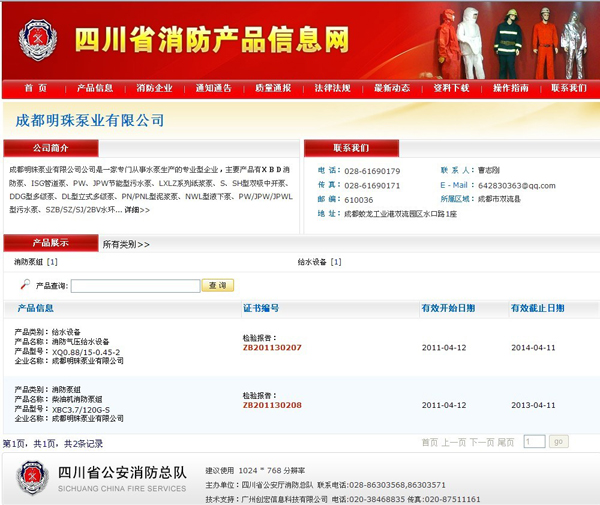Image resolution: width=600 pixels, height=505 pixels.
Task: Open the 最新动态 navigation item
Action: click(x=392, y=88)
